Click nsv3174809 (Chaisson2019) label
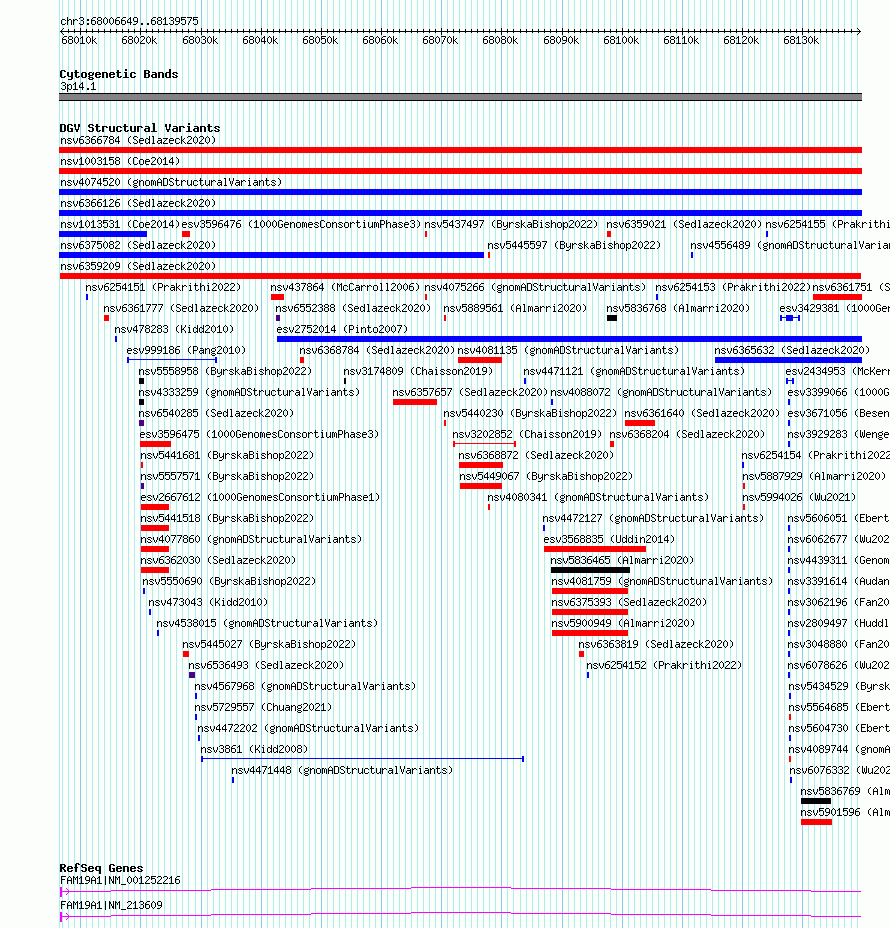890x928 pixels. coord(418,371)
